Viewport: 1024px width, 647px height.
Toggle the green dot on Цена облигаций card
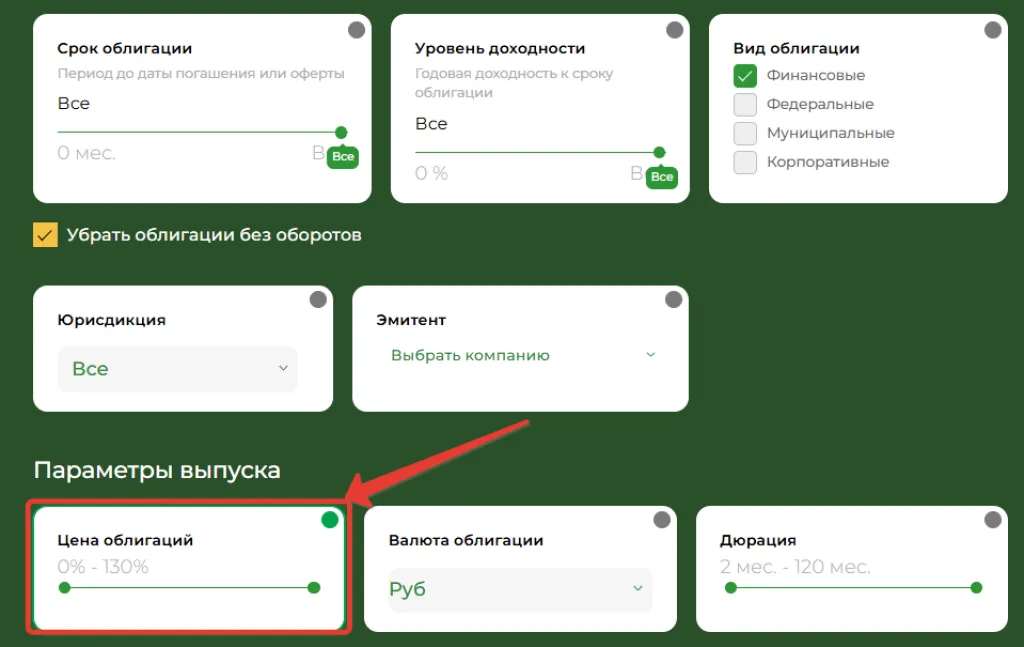tap(330, 520)
